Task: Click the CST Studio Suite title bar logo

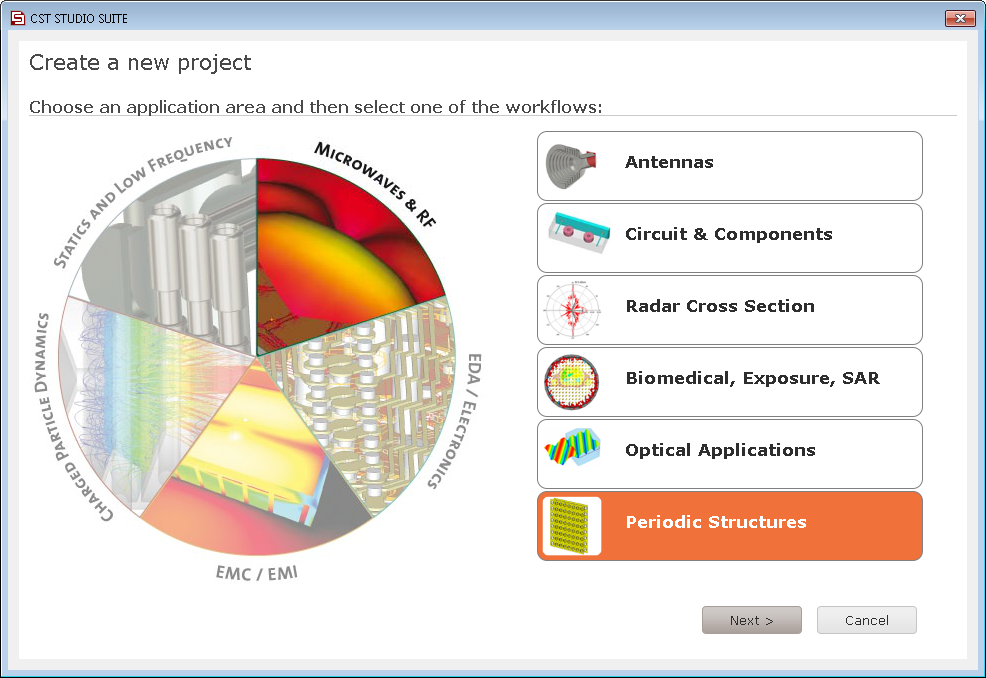Action: coord(18,18)
